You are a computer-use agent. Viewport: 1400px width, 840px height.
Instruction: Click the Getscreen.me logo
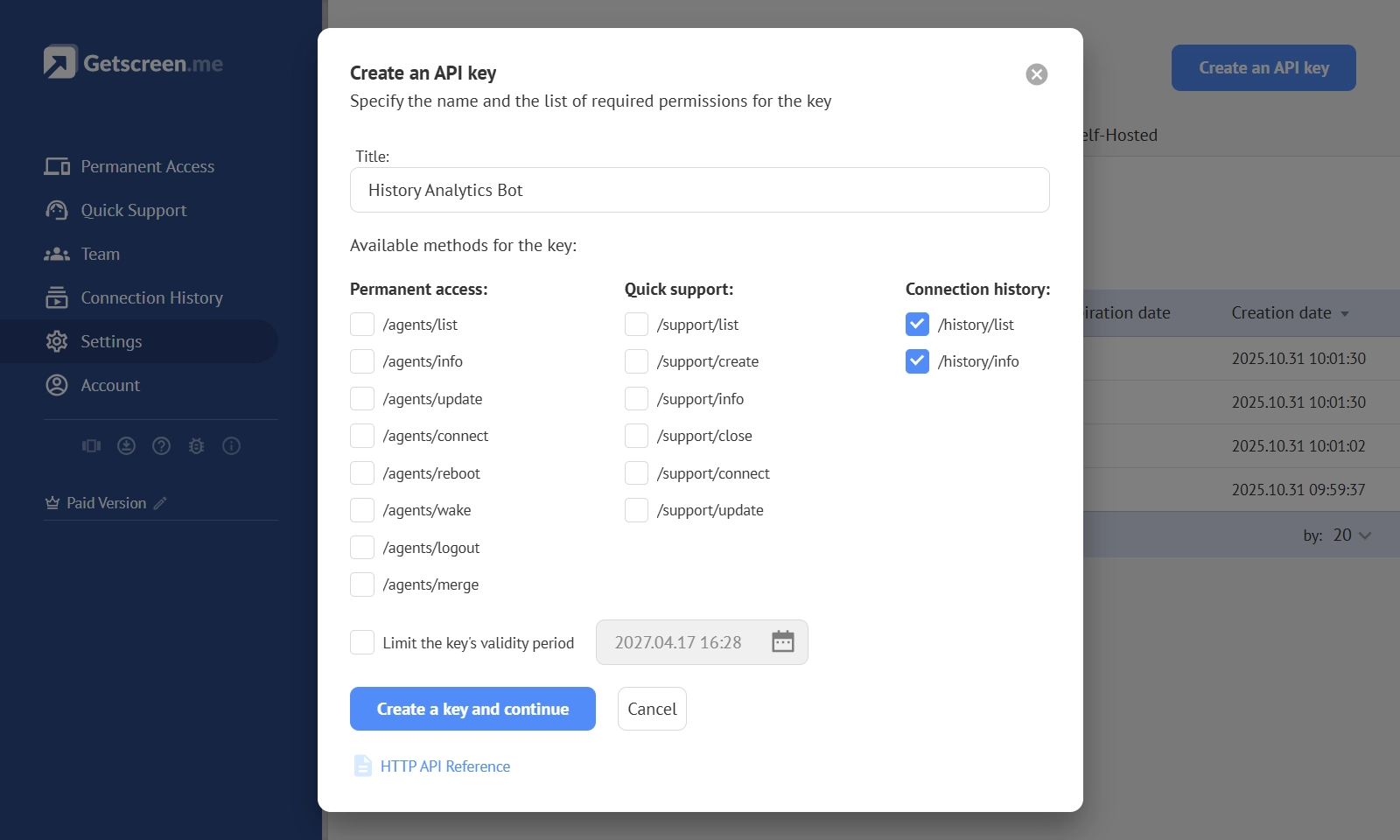coord(133,63)
